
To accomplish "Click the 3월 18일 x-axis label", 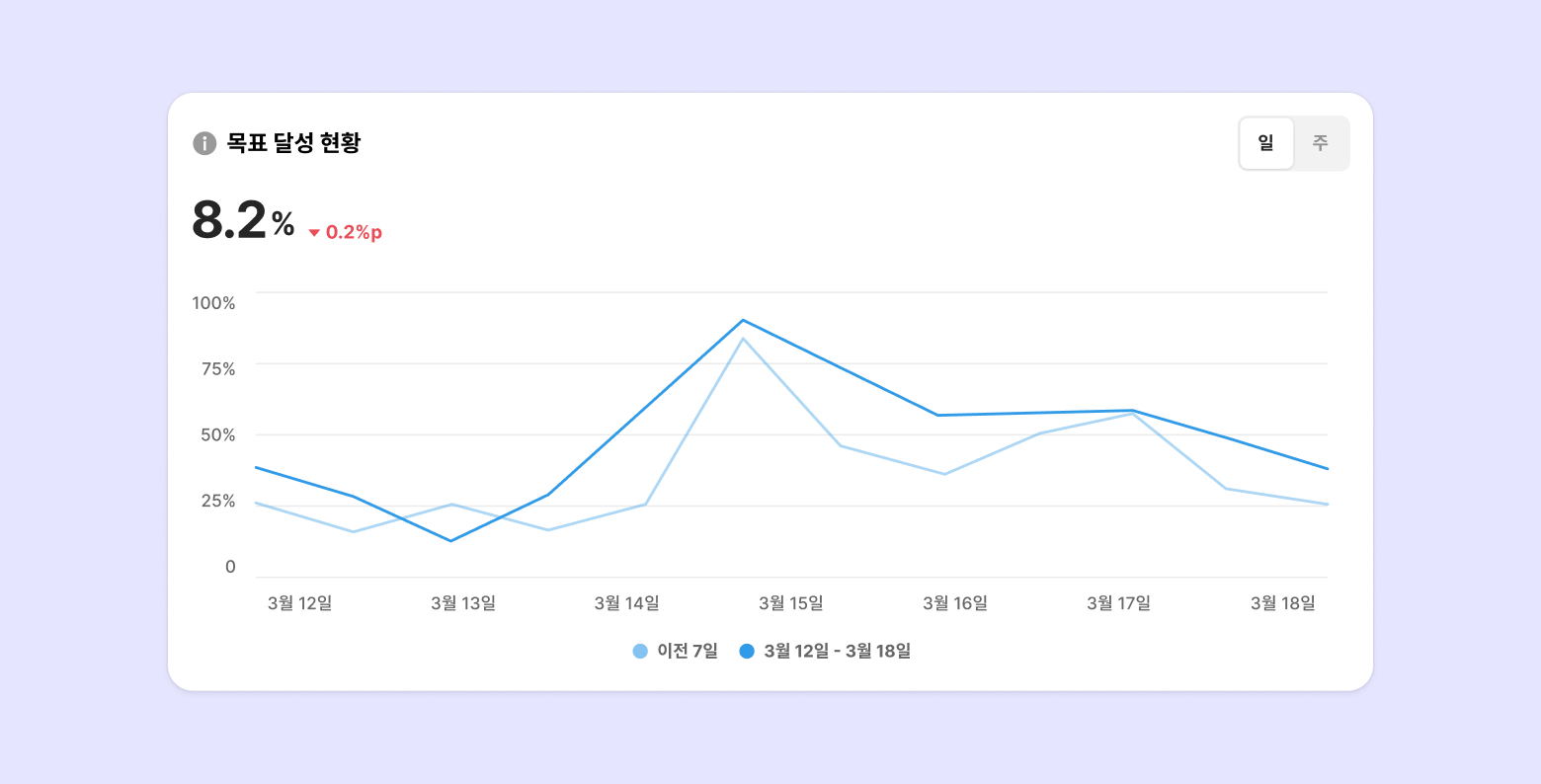I will pos(1283,603).
